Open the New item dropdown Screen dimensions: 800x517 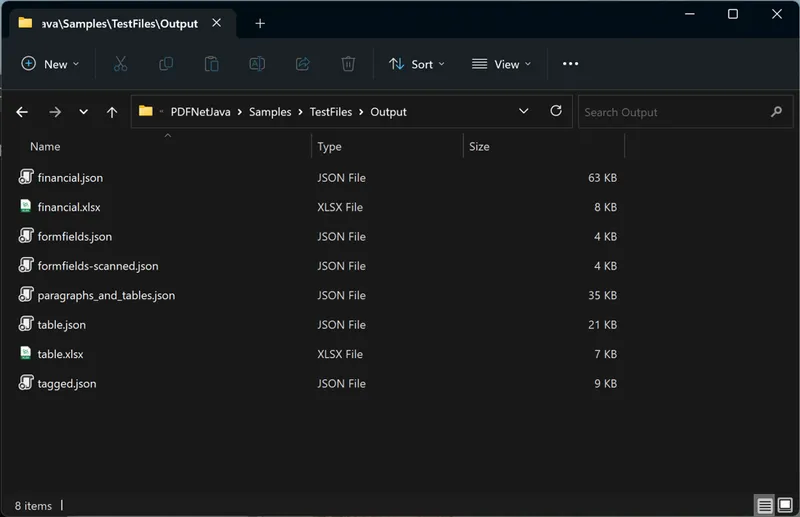point(50,64)
